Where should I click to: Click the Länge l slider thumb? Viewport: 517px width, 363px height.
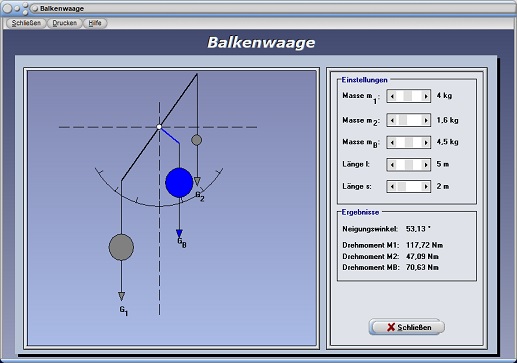(409, 165)
